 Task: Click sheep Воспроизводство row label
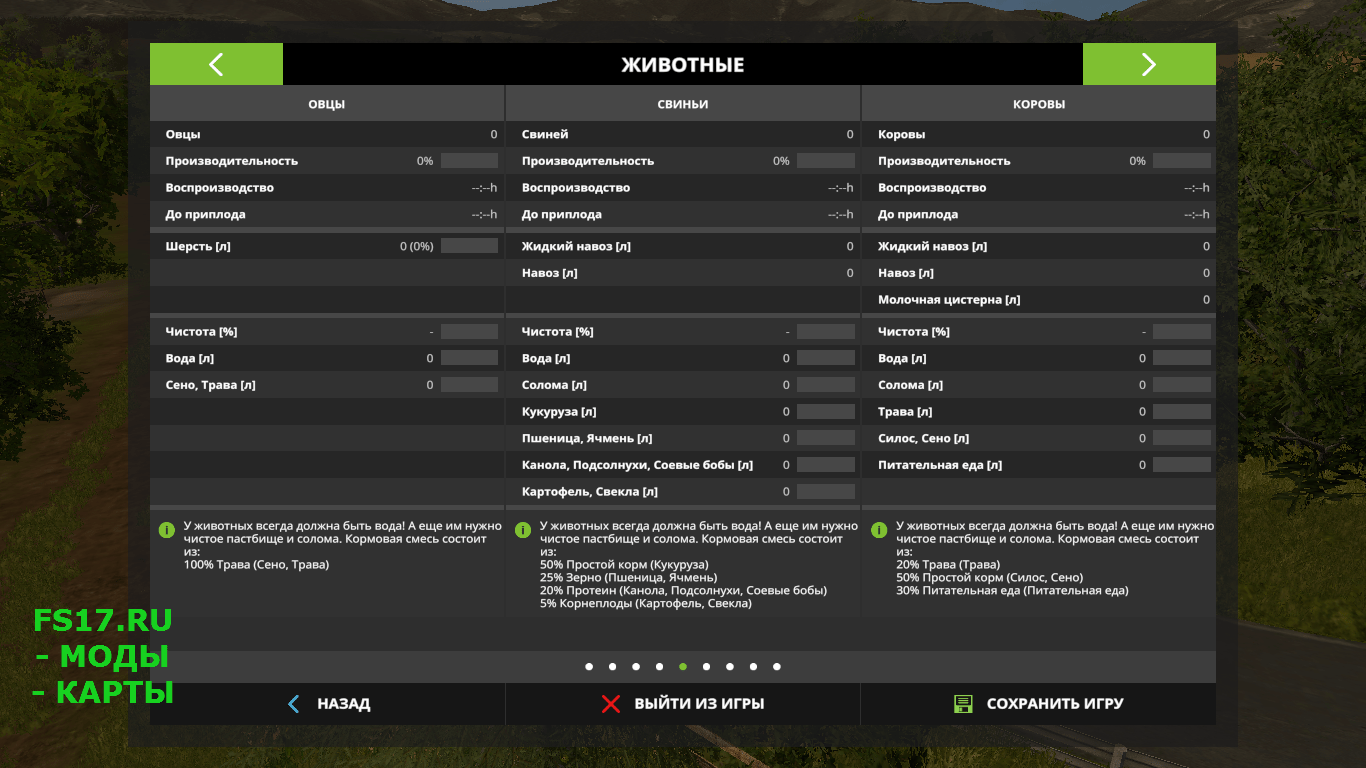pos(219,188)
